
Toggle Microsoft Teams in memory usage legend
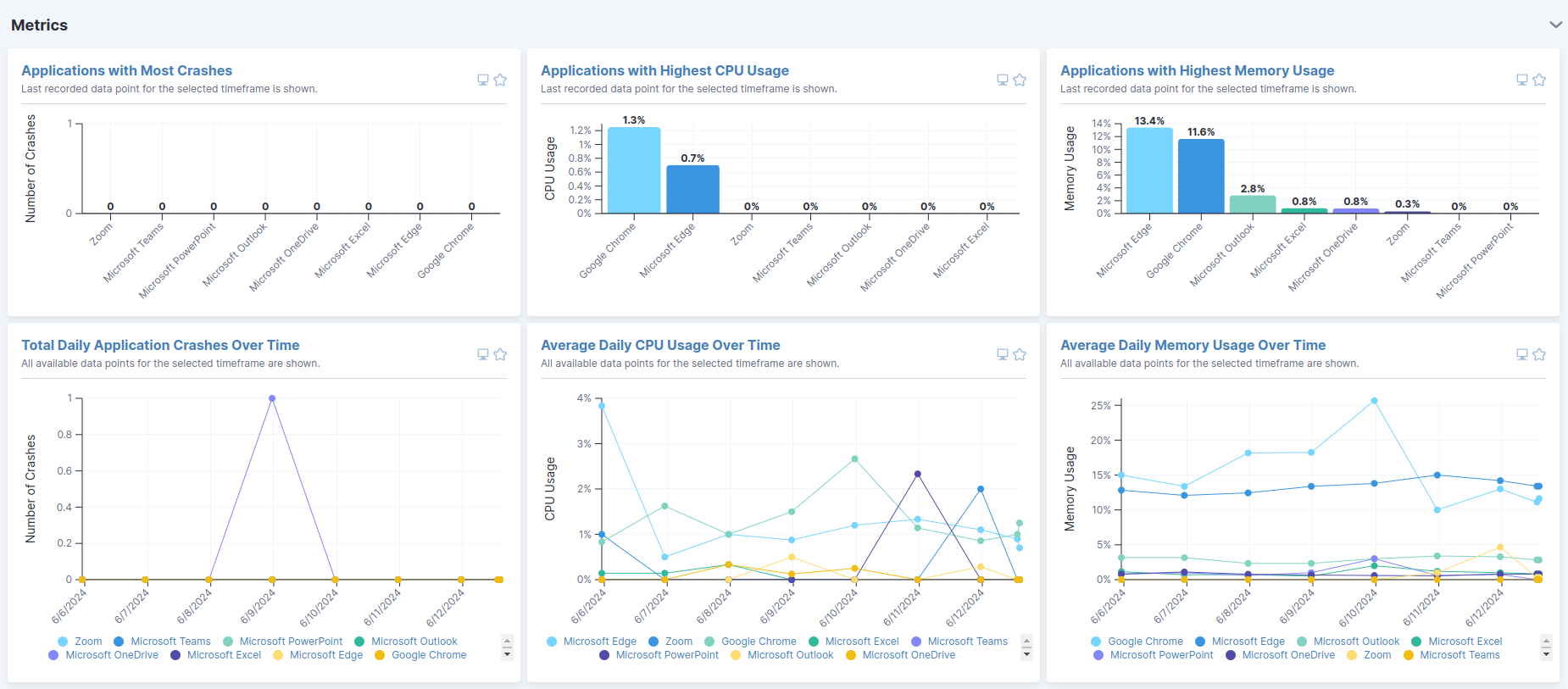[x=1451, y=655]
